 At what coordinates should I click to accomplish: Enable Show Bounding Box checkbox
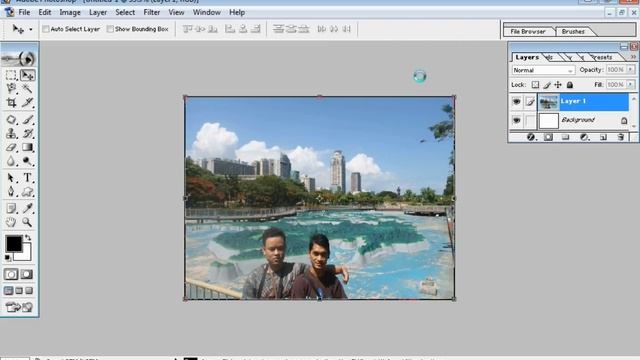point(110,29)
